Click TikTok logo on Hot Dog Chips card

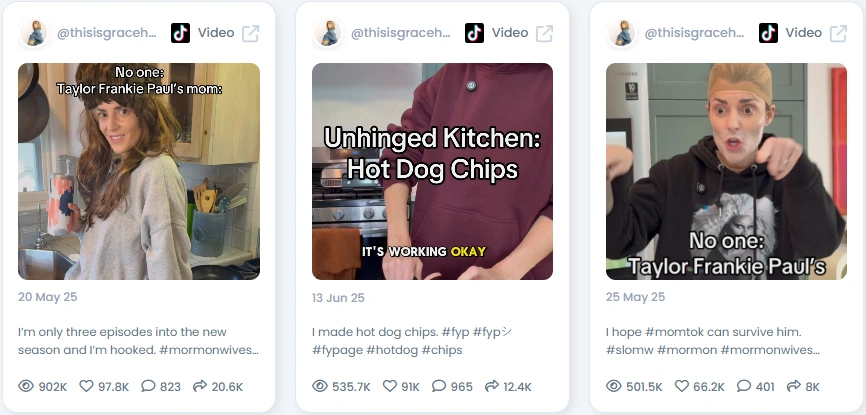click(x=474, y=33)
